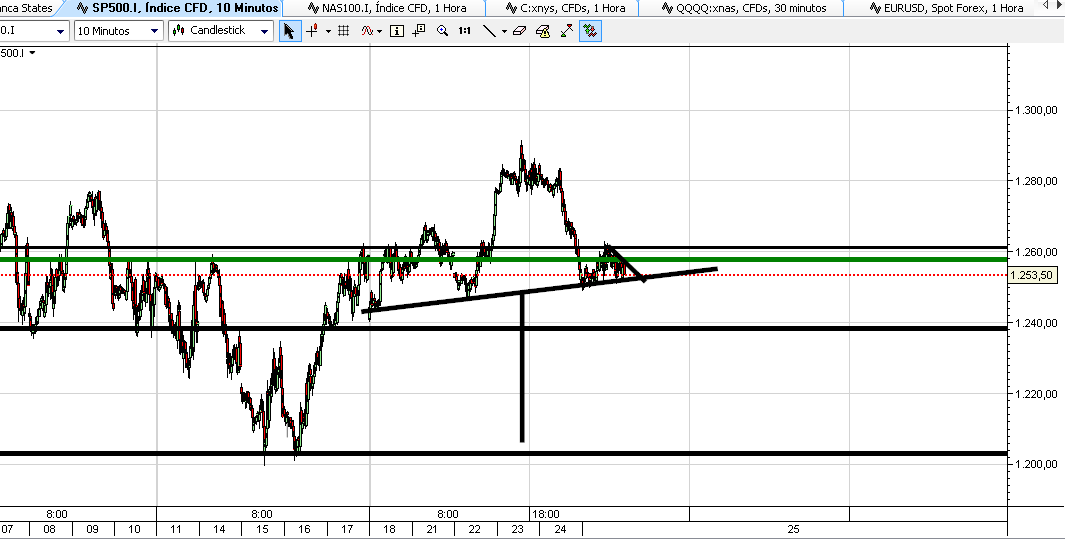The width and height of the screenshot is (1065, 540).
Task: Expand the indicators dropdown arrow
Action: click(x=379, y=31)
